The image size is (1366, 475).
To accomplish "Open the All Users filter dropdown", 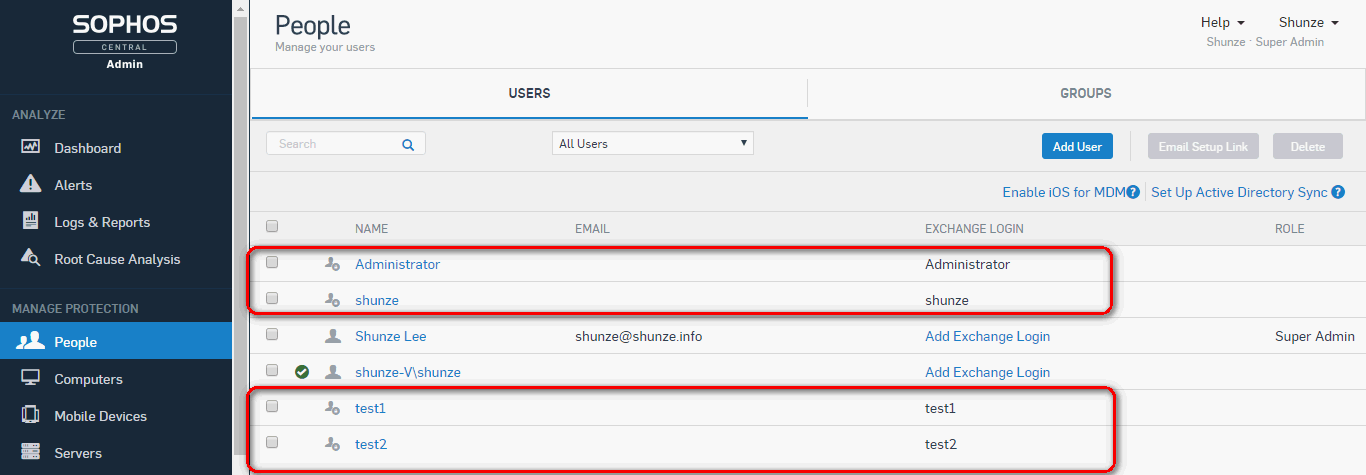I will [x=653, y=143].
